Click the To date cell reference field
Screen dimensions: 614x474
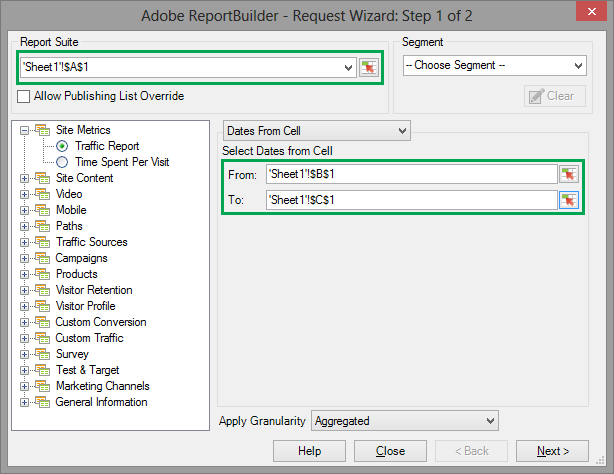(412, 200)
